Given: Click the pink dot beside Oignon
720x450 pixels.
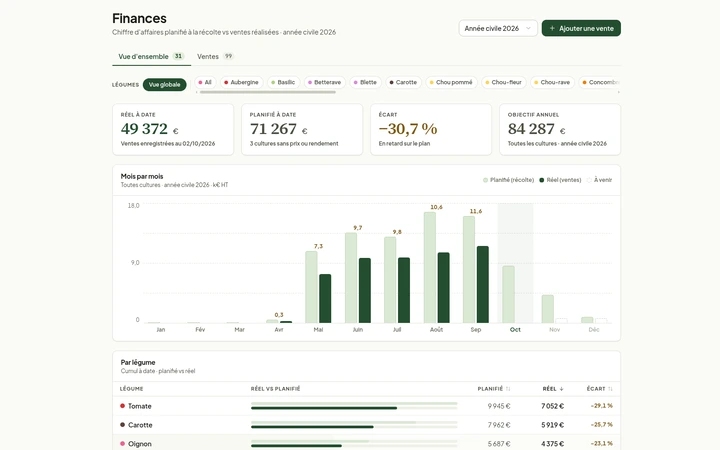Looking at the screenshot, I should [123, 444].
